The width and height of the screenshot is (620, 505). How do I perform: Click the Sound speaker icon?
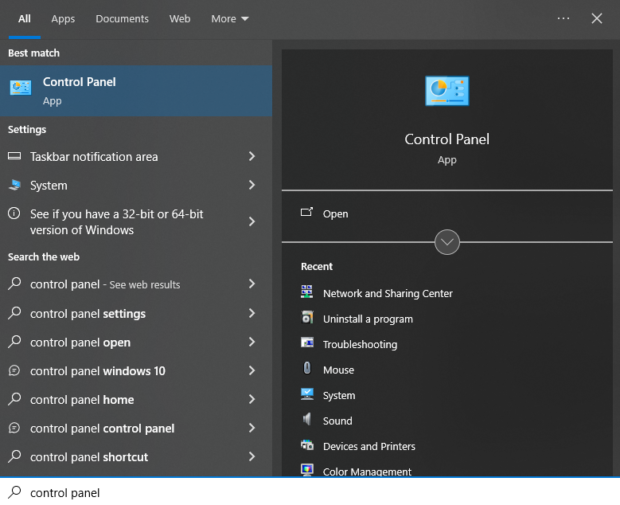307,419
